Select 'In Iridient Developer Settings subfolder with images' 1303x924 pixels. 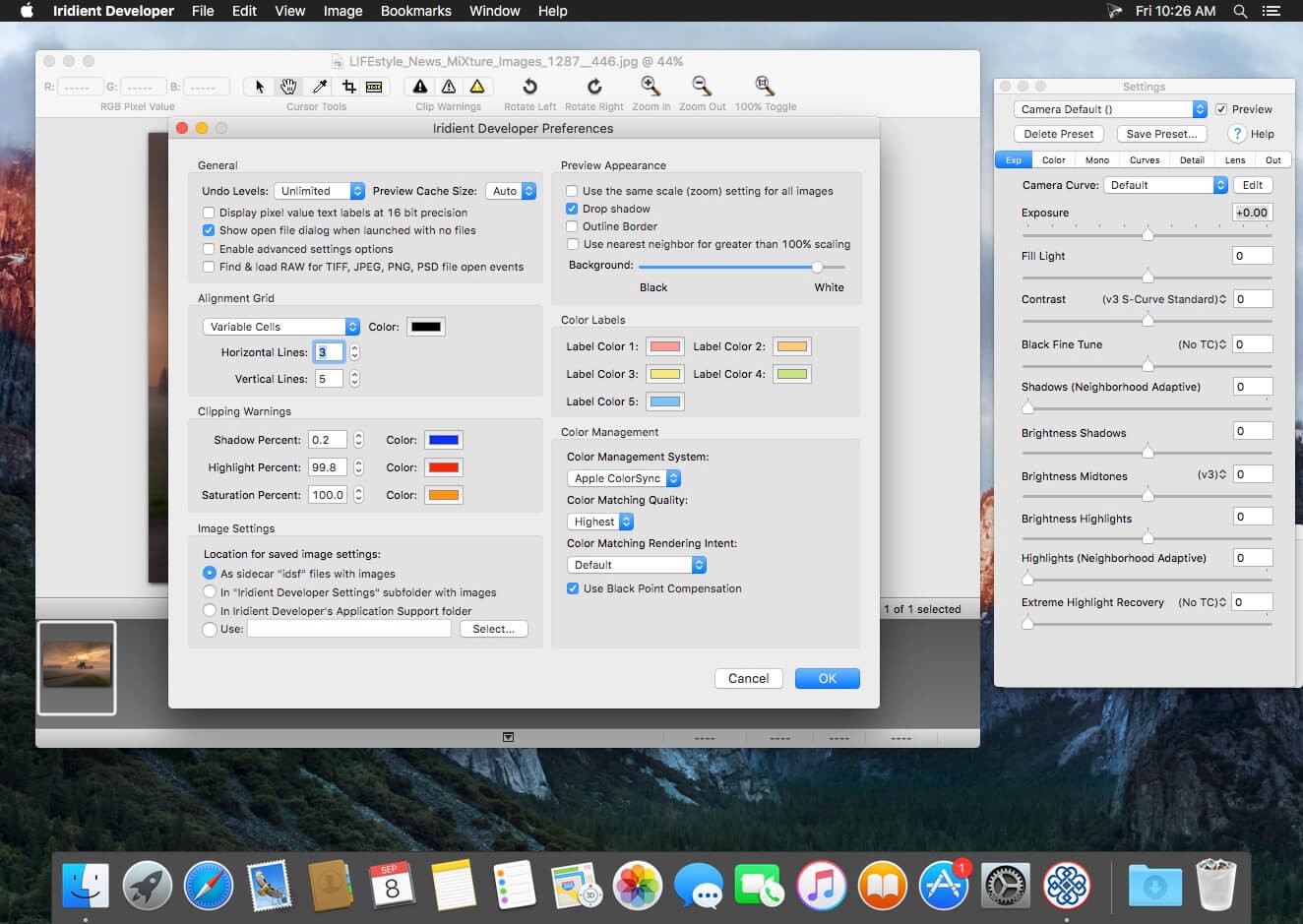coord(209,592)
